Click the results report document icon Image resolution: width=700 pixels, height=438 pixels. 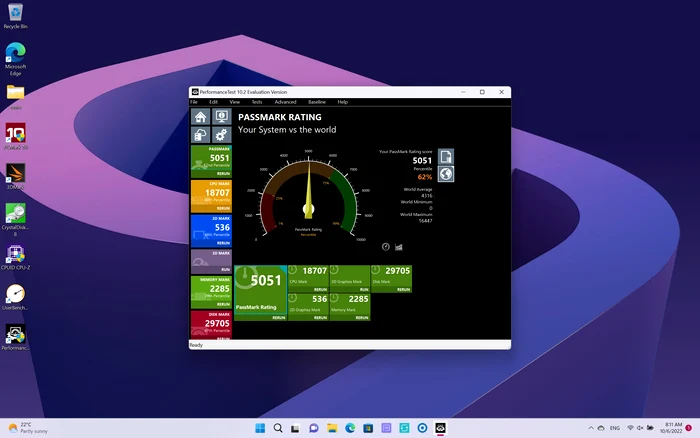(x=446, y=157)
